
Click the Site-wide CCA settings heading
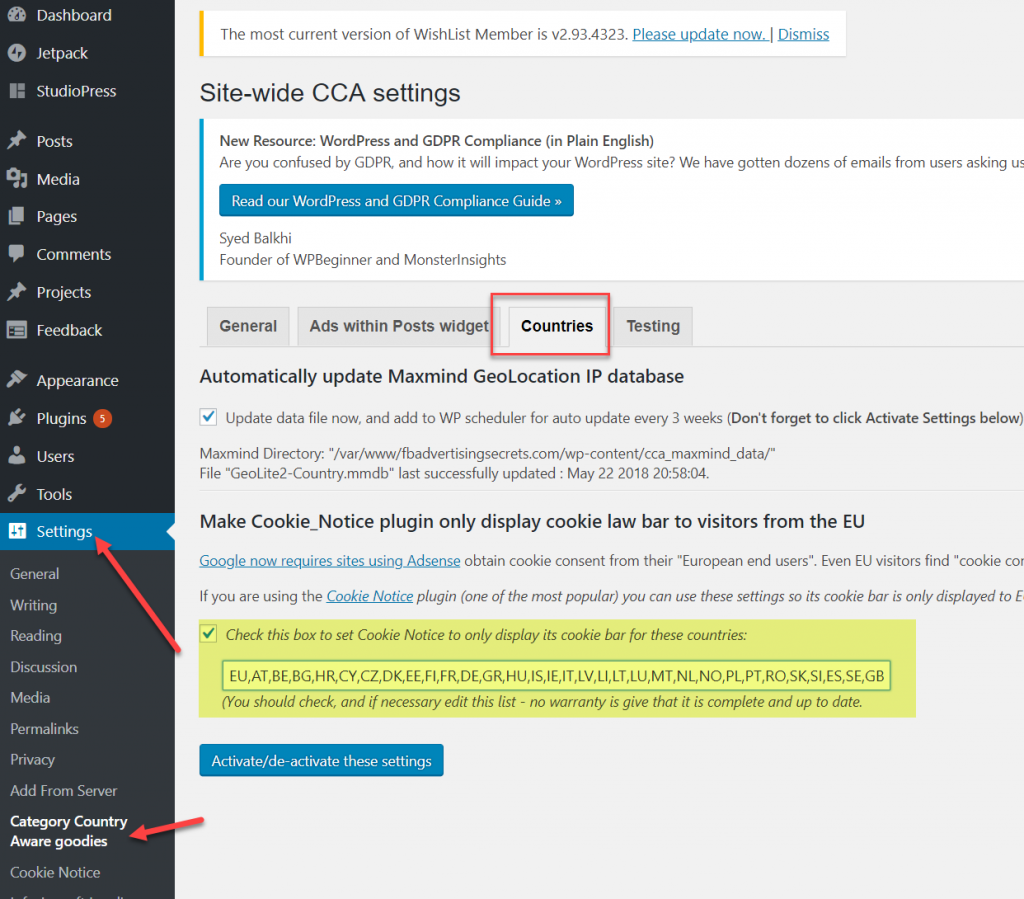(330, 93)
